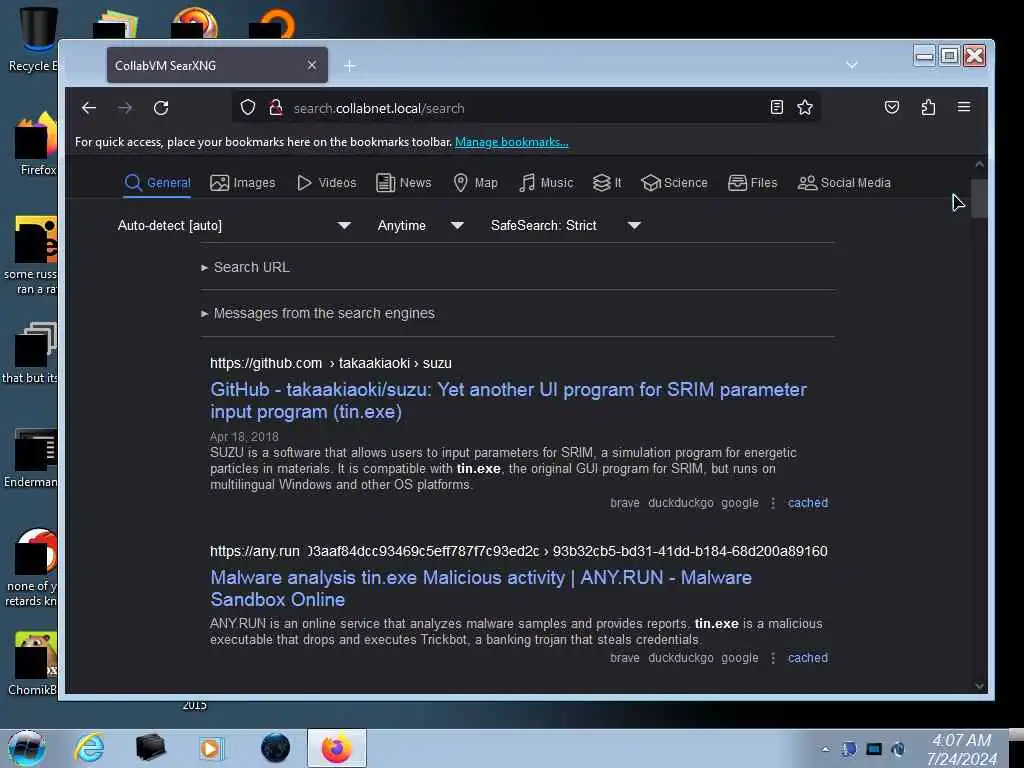
Task: Select the Firefox desktop shortcut
Action: [x=37, y=144]
